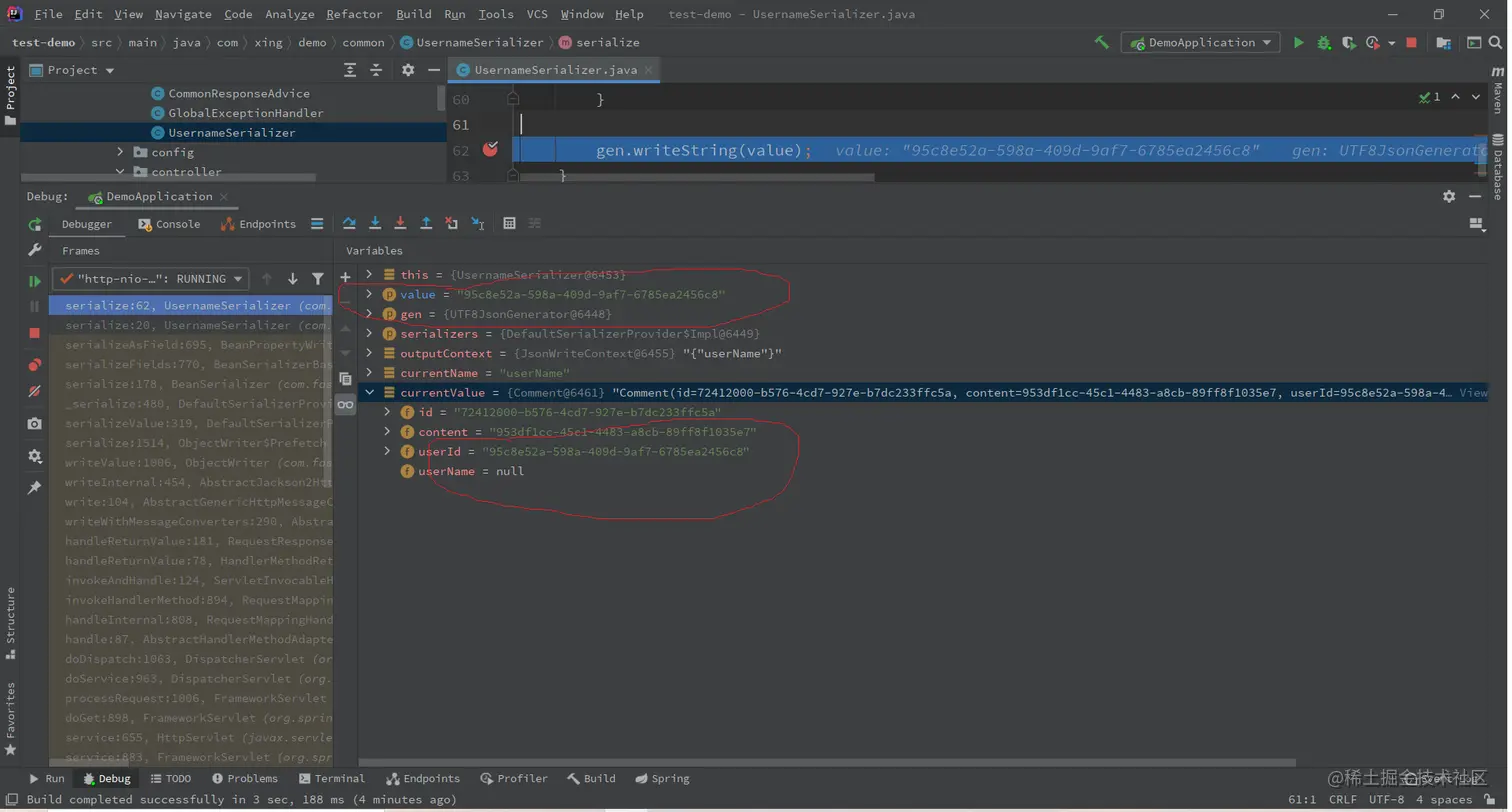Expand the serializers variable node
1512x812 pixels.
[x=369, y=334]
